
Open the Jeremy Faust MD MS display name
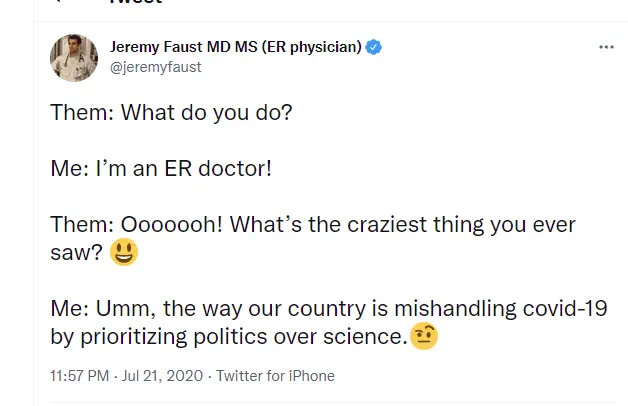pyautogui.click(x=236, y=47)
